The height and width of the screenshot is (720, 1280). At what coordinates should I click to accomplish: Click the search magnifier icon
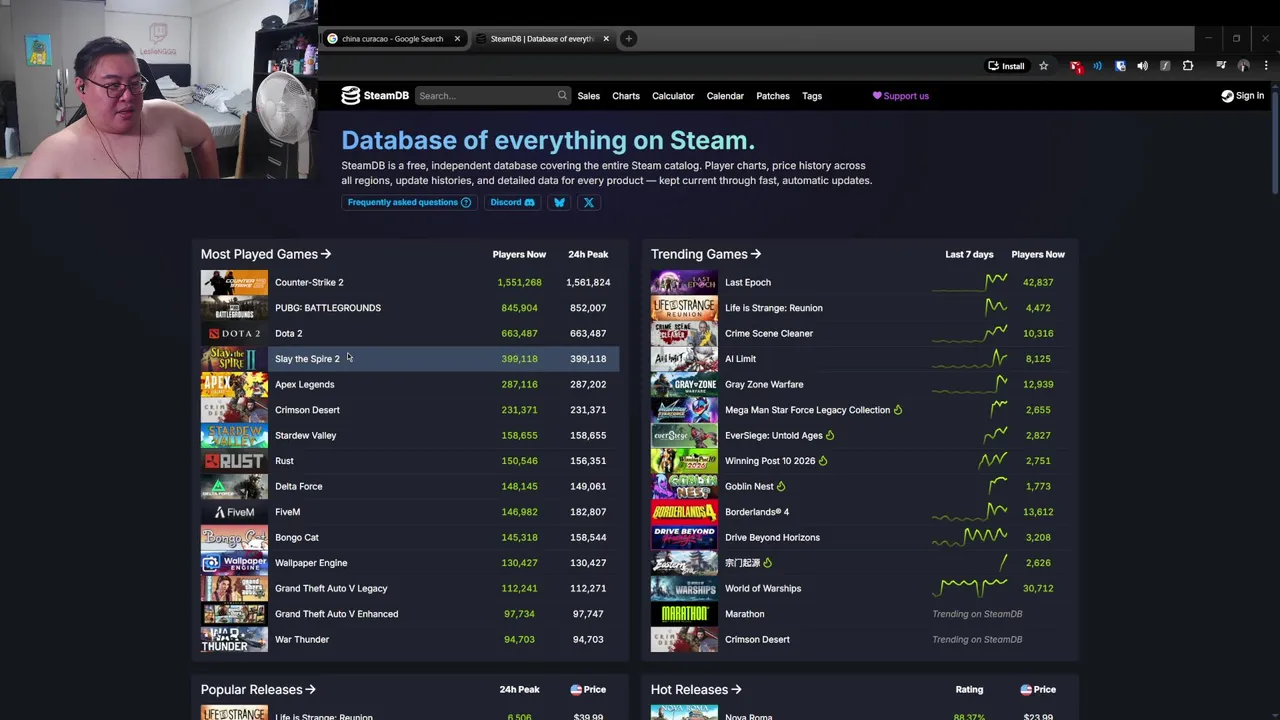click(562, 96)
